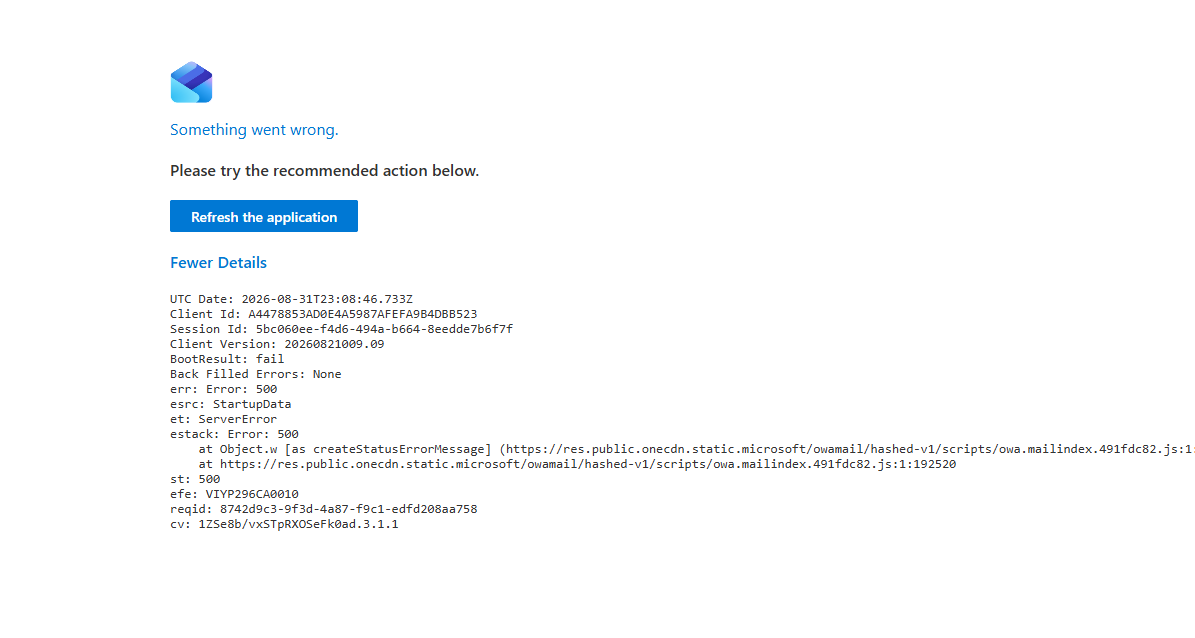The height and width of the screenshot is (638, 1195).
Task: Select the 'st: 500' line
Action: 195,479
